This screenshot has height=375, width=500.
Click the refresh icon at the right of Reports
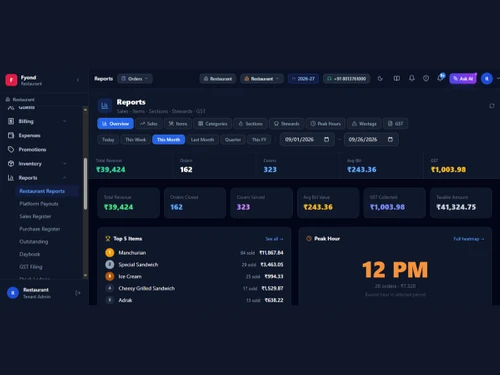click(492, 106)
